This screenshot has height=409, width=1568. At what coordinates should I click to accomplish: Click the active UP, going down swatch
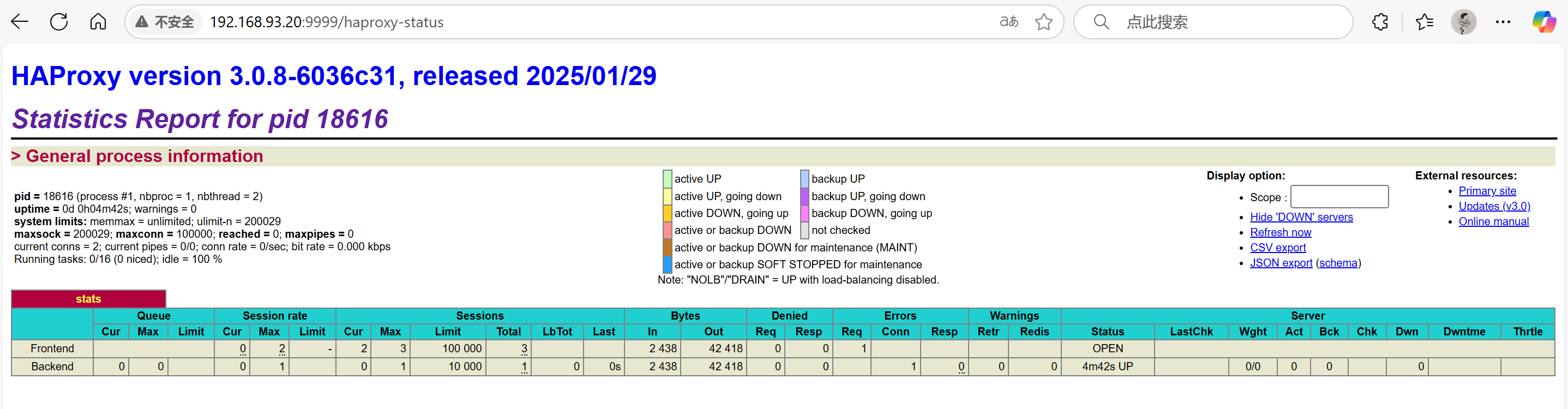[x=667, y=196]
